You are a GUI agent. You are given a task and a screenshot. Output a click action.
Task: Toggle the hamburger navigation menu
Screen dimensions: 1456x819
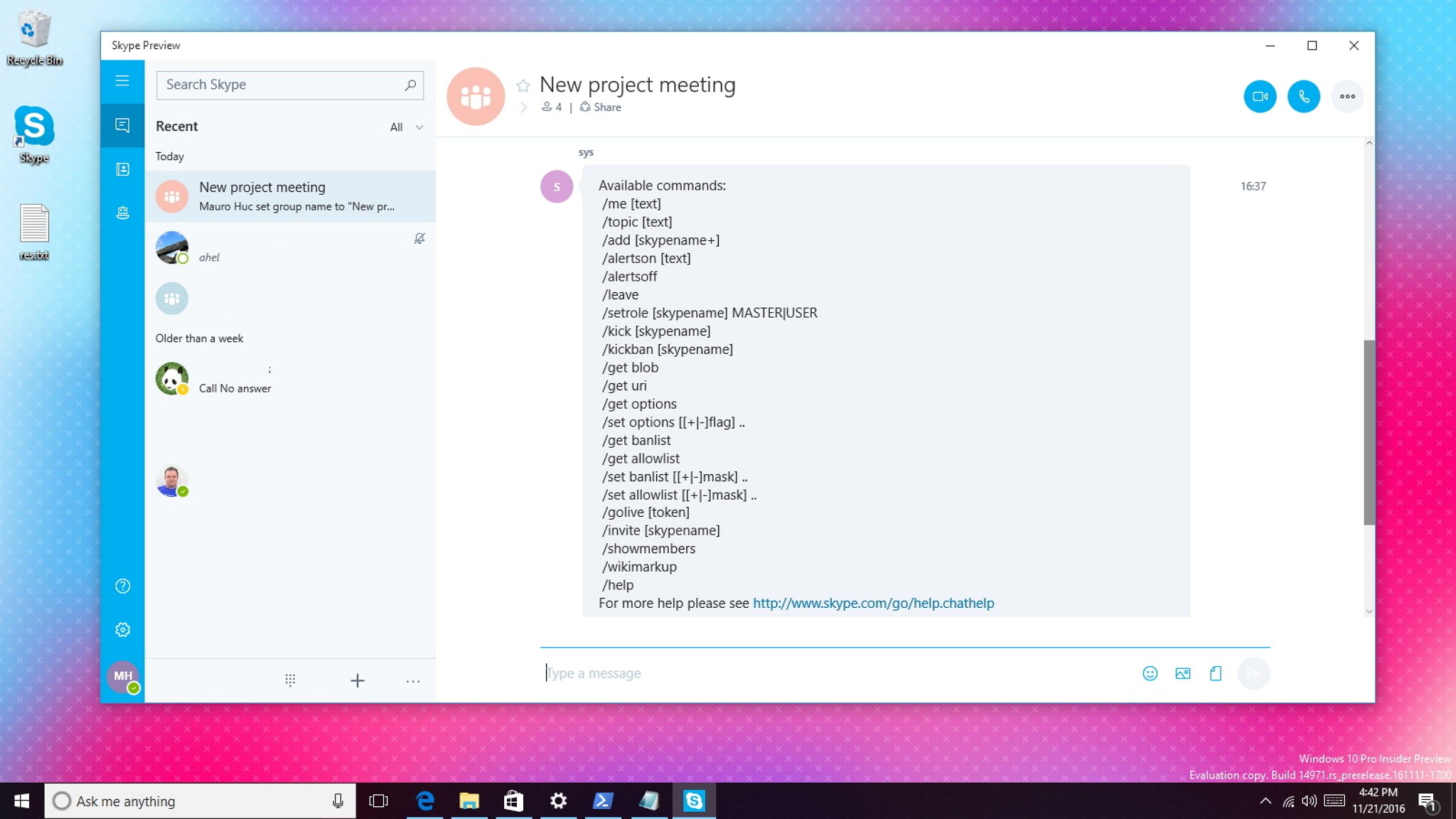[x=122, y=81]
